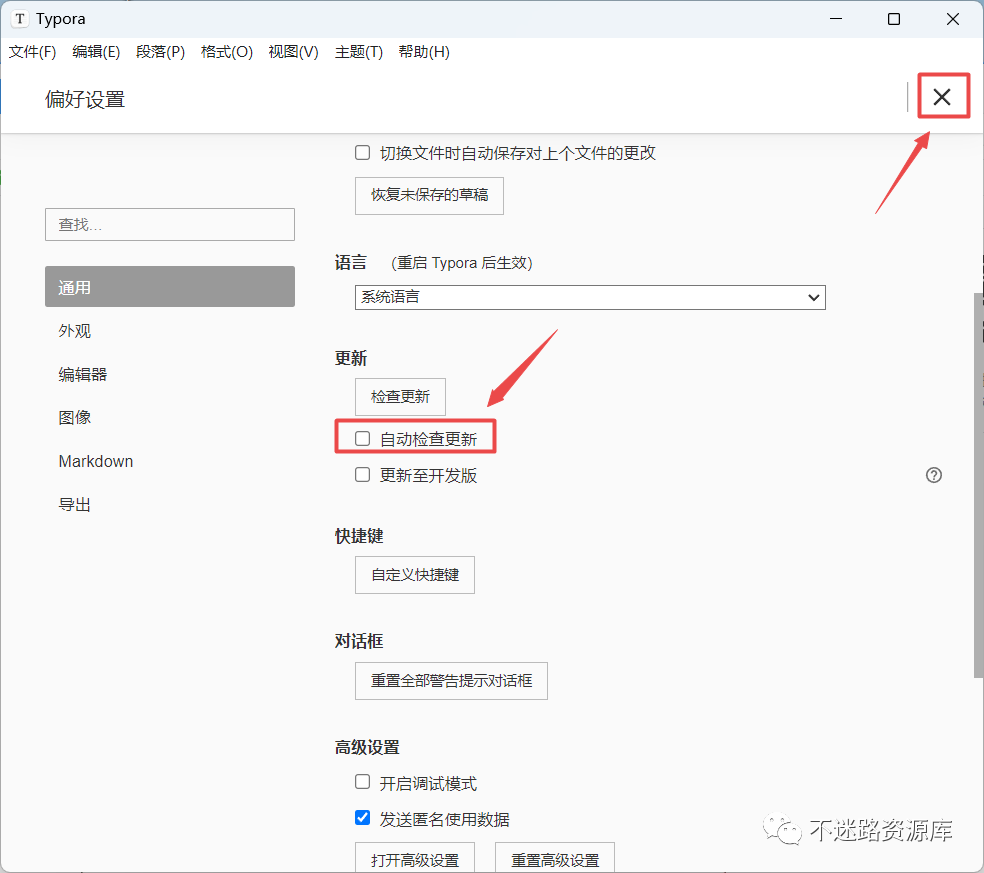The image size is (984, 873).
Task: Open the 编辑(E) menu
Action: [x=96, y=52]
